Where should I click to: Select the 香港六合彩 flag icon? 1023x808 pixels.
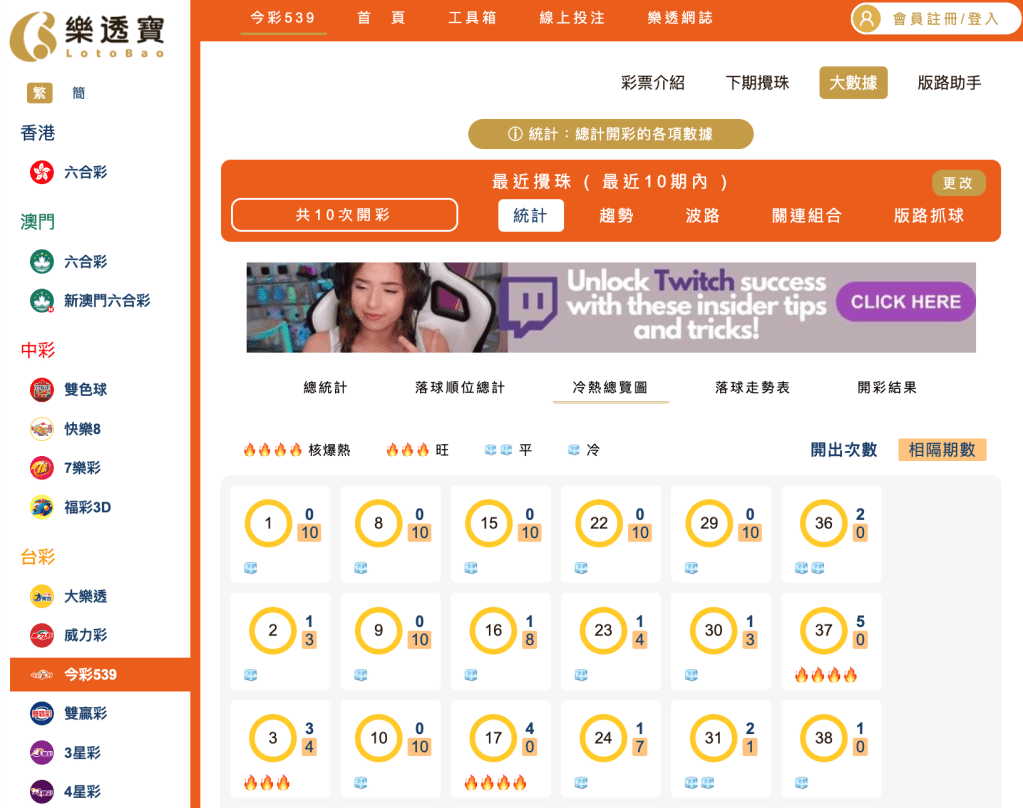tap(40, 172)
